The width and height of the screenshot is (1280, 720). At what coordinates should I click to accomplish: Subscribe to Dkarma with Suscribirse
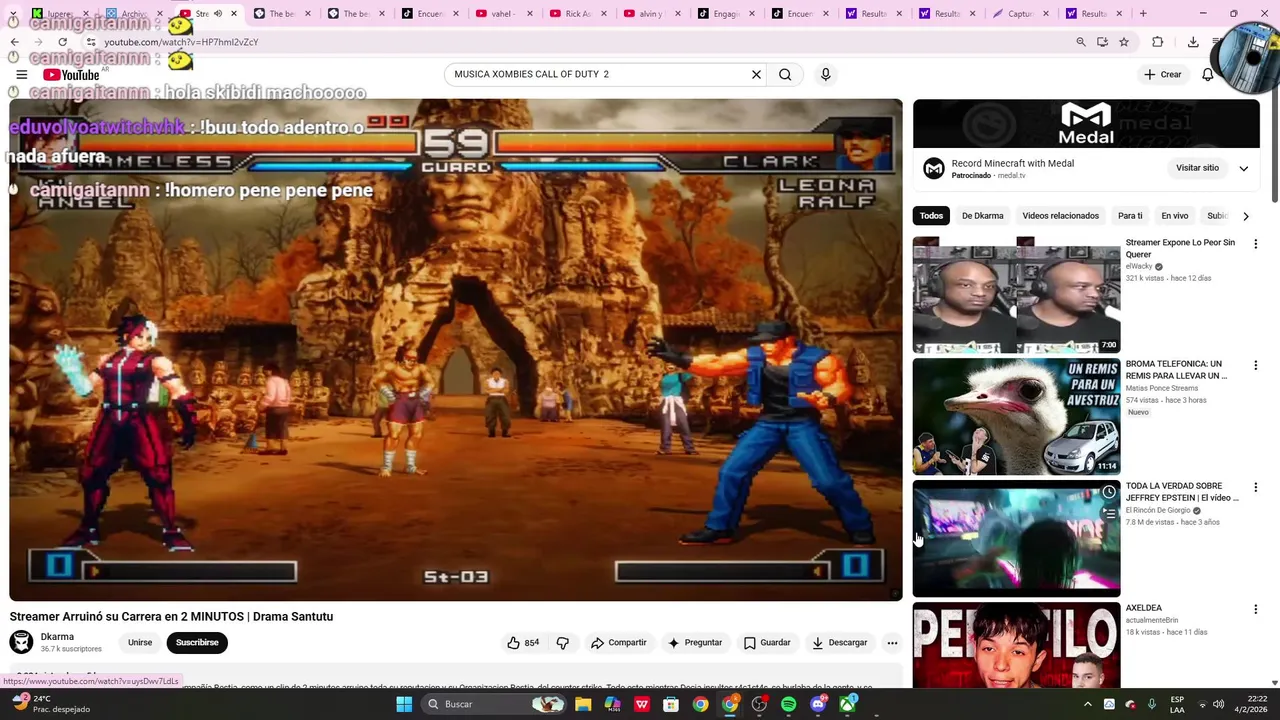[197, 643]
